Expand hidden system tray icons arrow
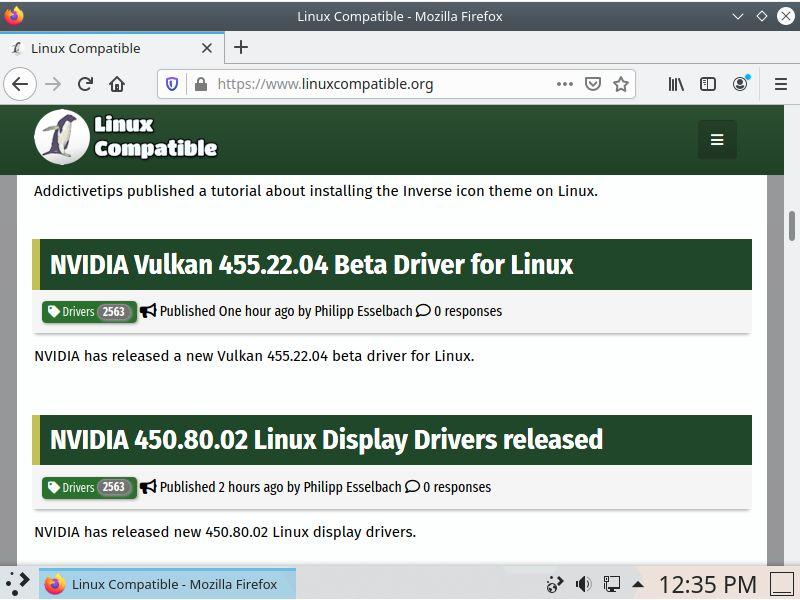 point(637,584)
